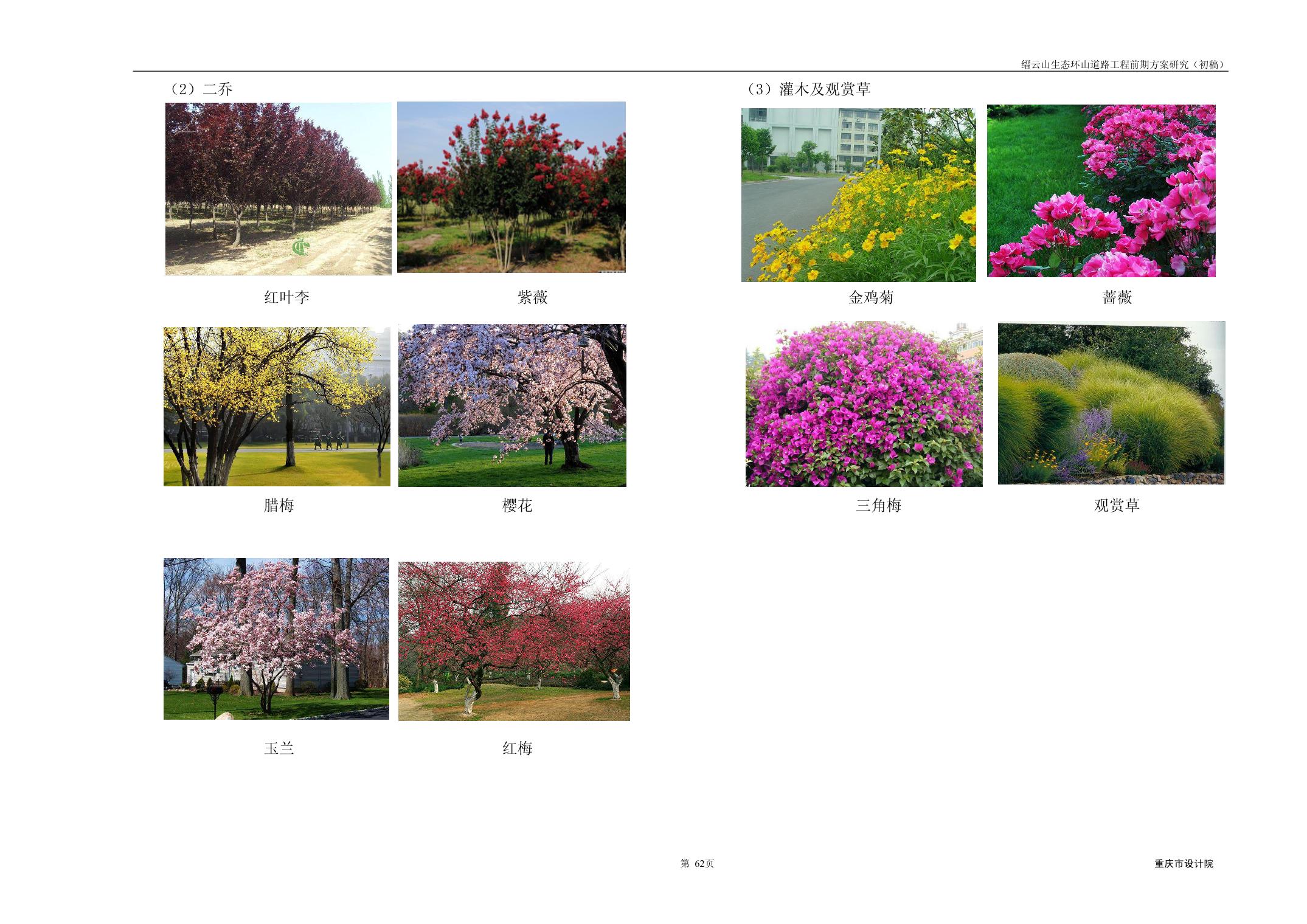Open the 红梅 red plum photo

(514, 641)
